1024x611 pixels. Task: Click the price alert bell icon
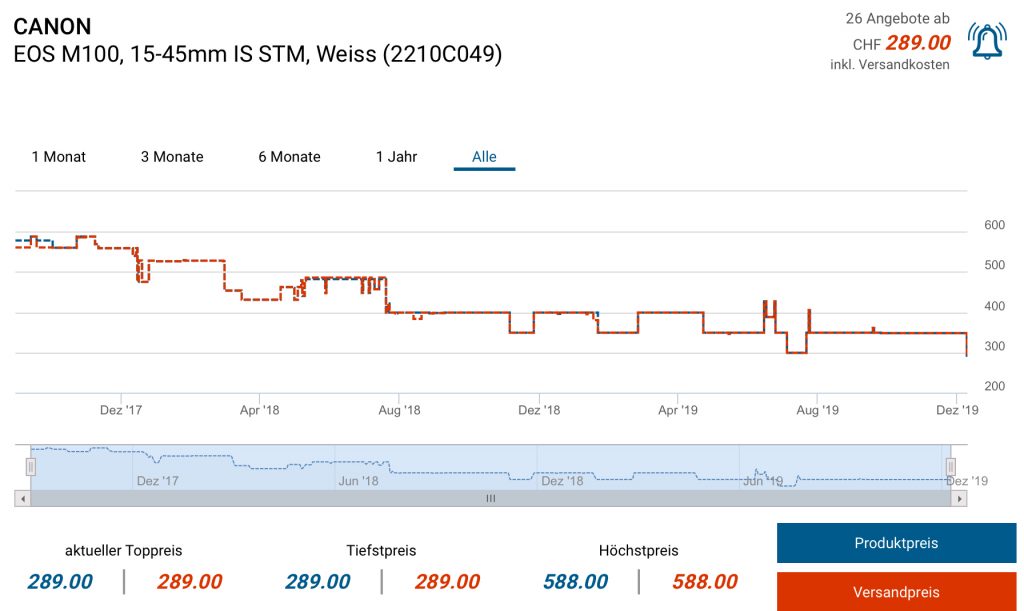click(x=987, y=41)
